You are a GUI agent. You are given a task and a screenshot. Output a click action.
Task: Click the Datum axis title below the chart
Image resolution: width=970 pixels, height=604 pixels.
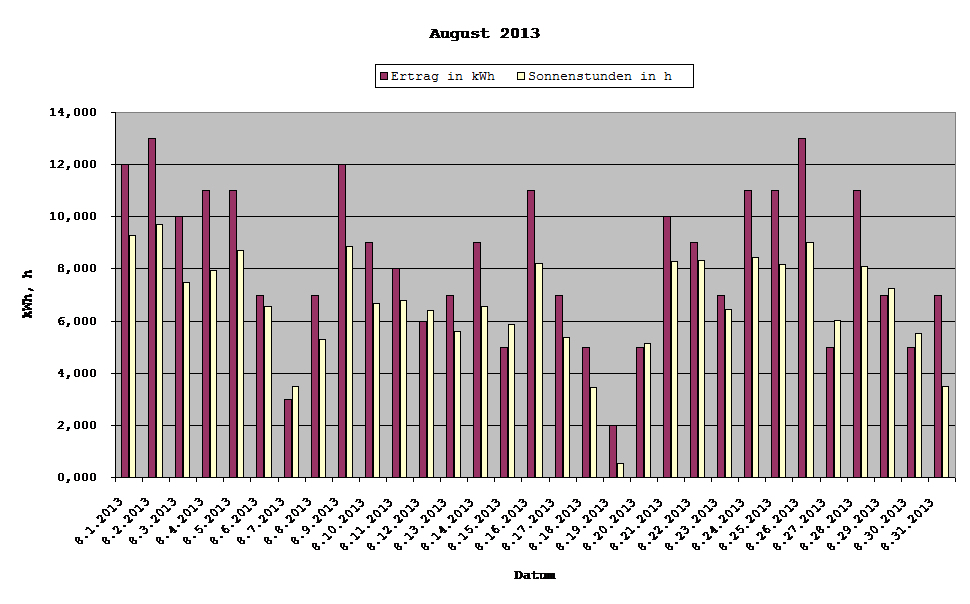pos(533,573)
